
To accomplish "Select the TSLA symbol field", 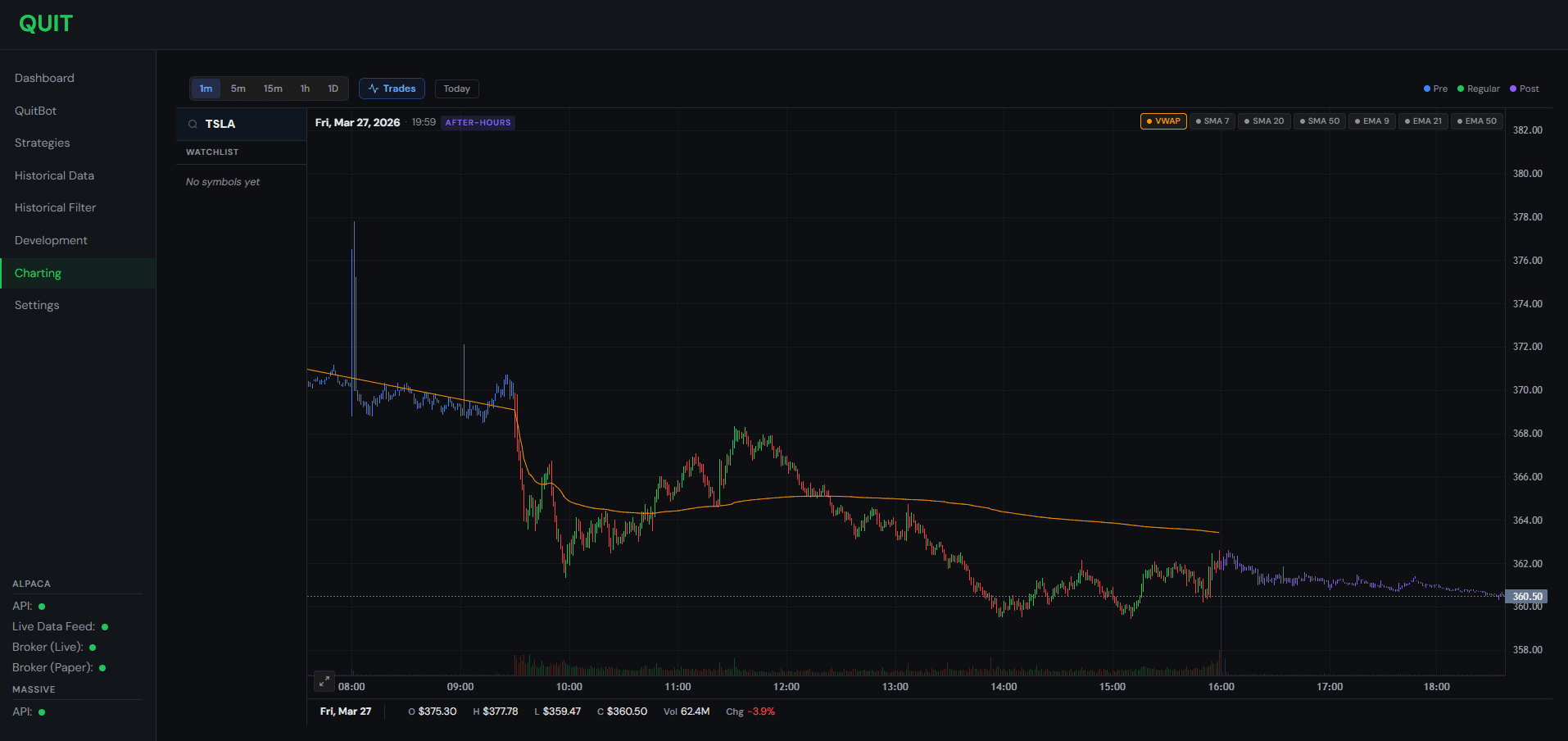I will click(x=220, y=124).
